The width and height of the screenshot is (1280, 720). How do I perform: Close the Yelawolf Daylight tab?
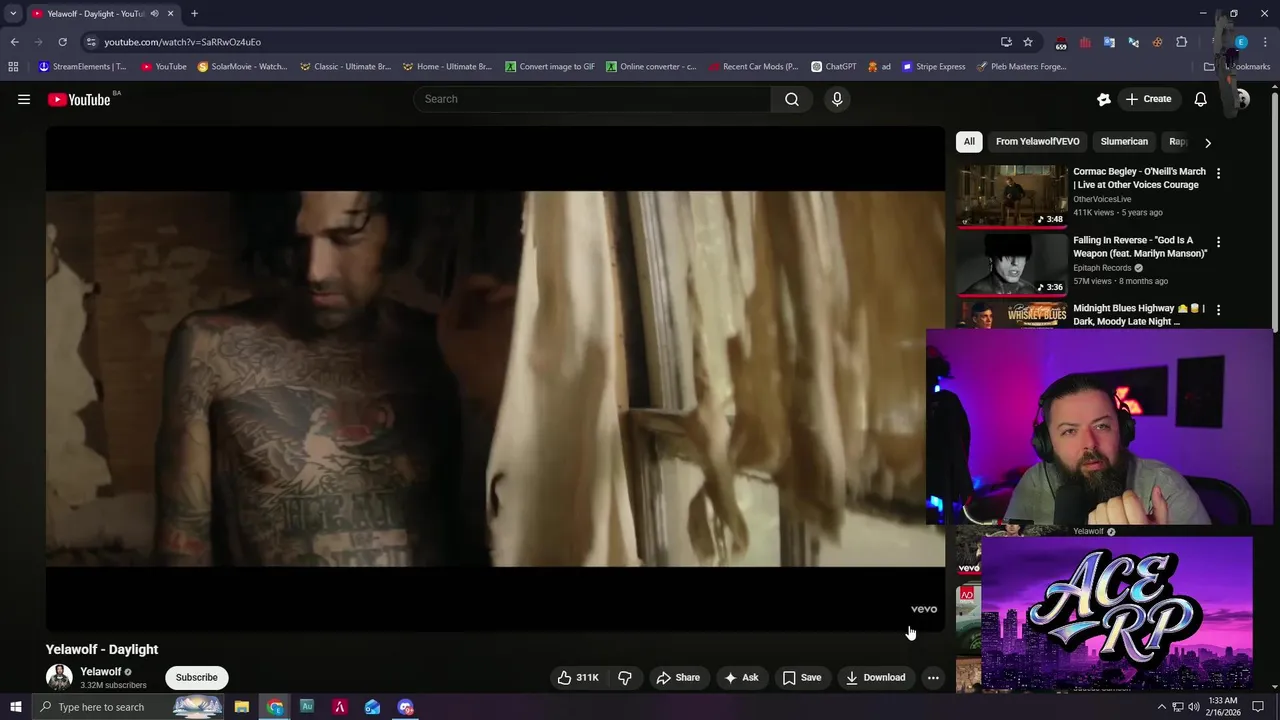(170, 14)
